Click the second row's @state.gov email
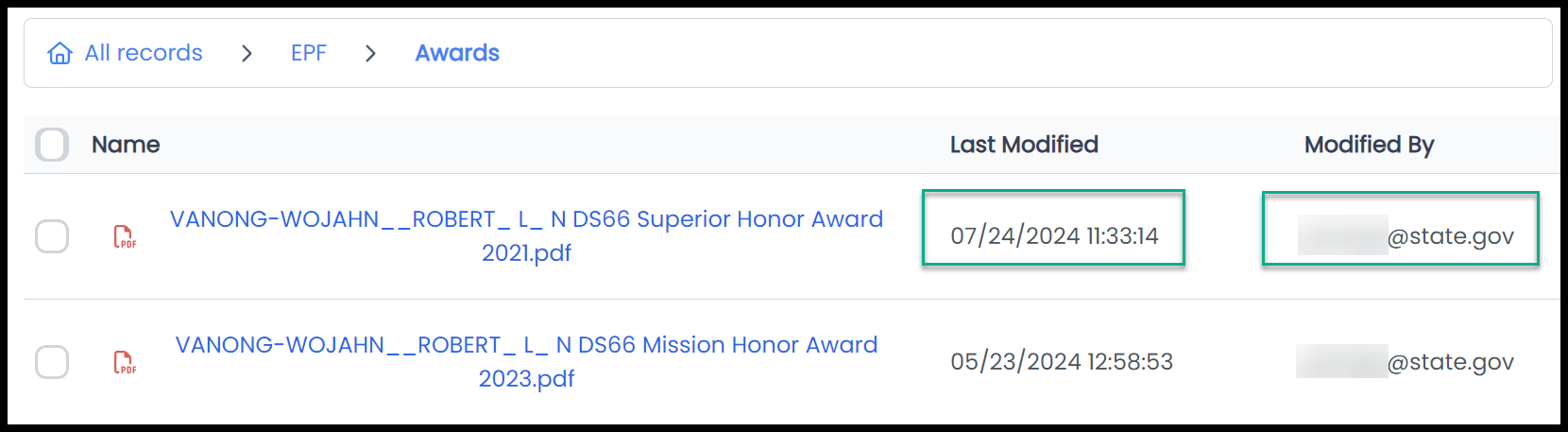The width and height of the screenshot is (1568, 432). click(x=1406, y=362)
